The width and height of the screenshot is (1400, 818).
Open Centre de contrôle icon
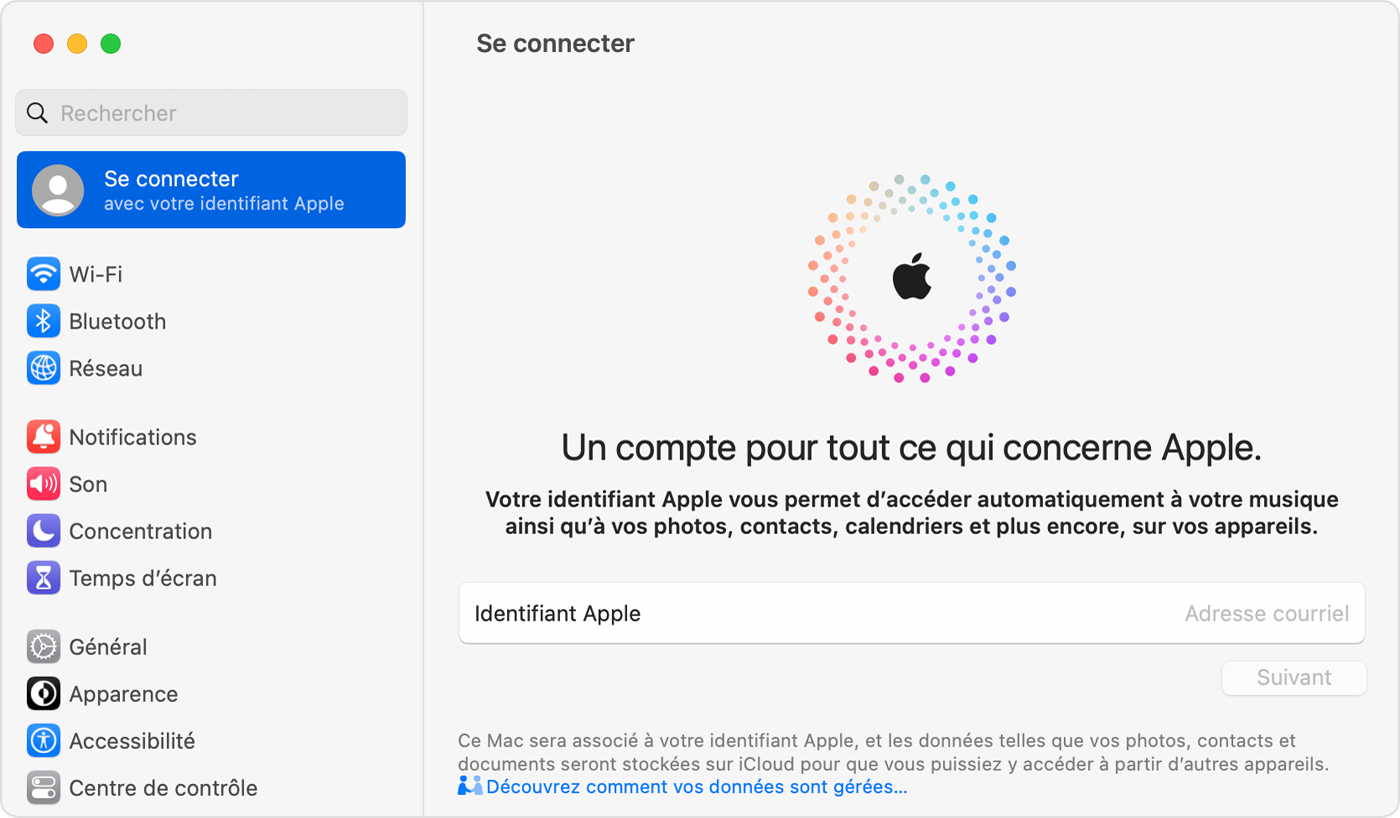click(43, 788)
